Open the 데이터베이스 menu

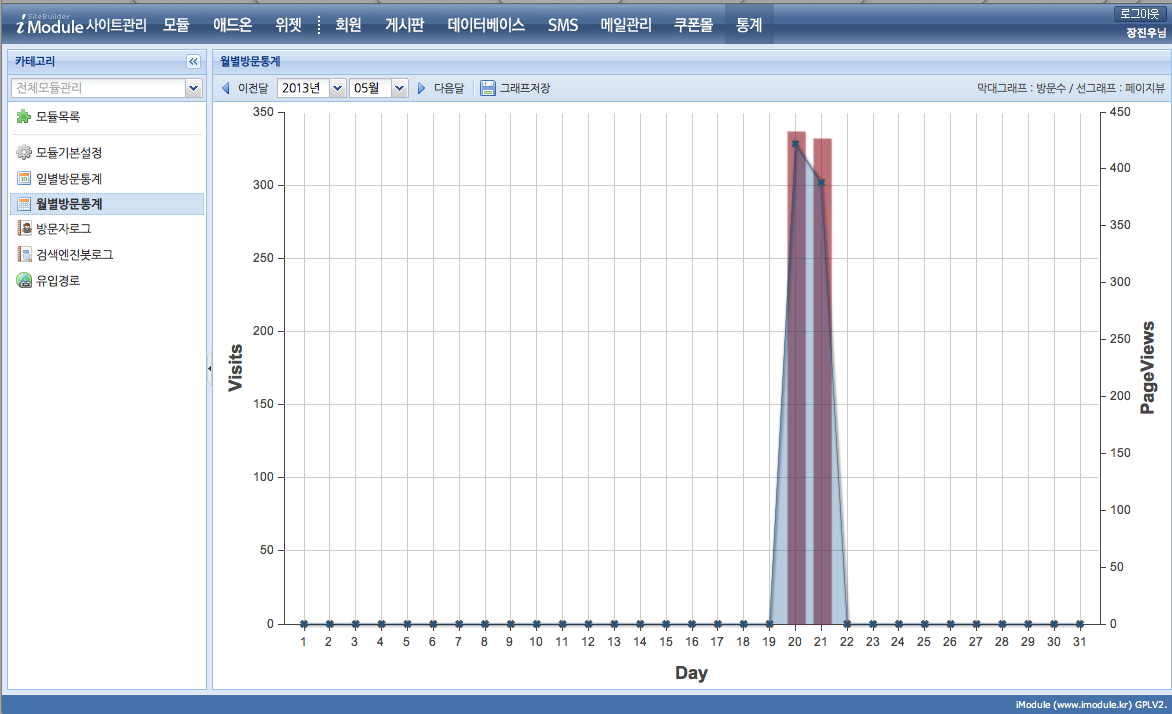486,25
